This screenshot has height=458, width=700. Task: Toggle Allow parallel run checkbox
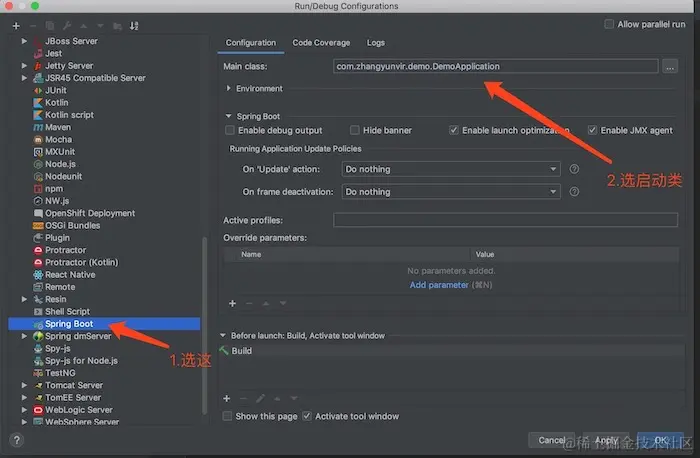[x=609, y=24]
